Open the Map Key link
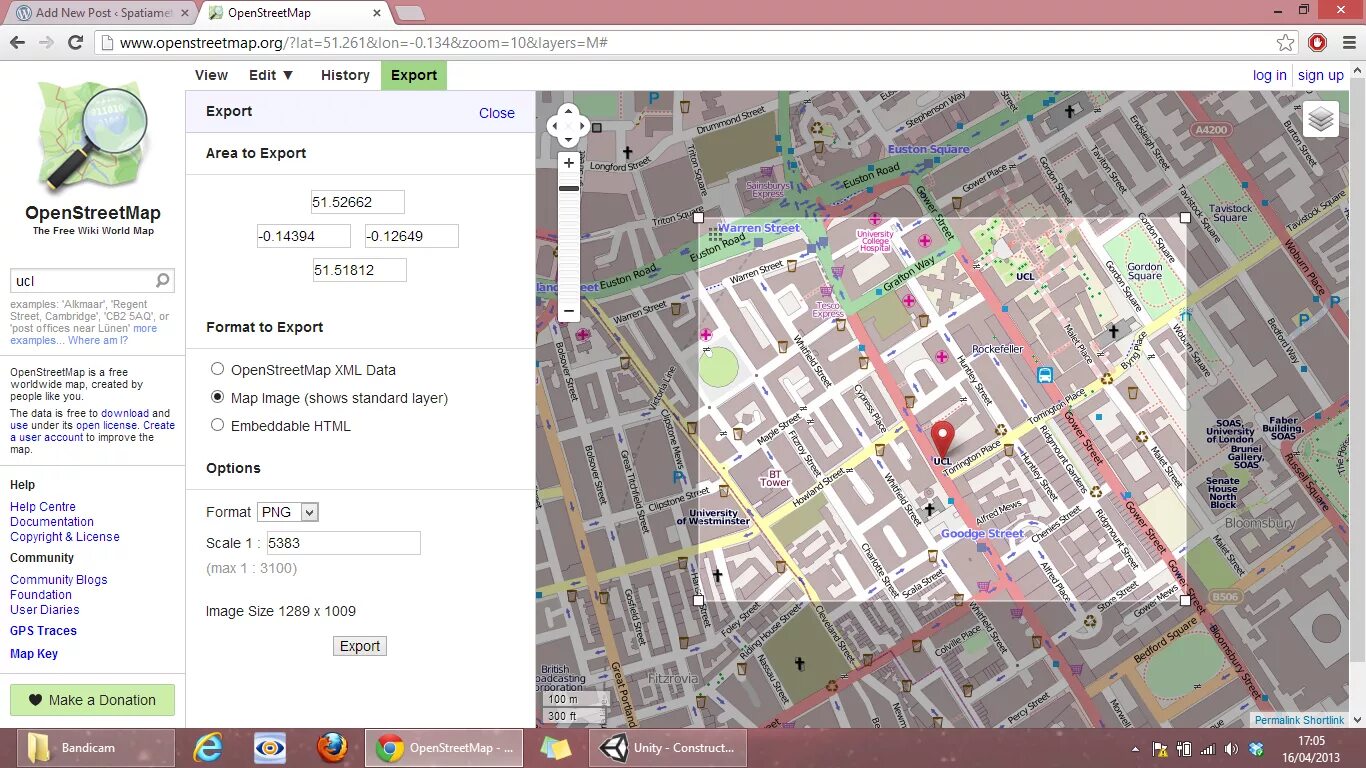Viewport: 1366px width, 768px height. [x=34, y=654]
